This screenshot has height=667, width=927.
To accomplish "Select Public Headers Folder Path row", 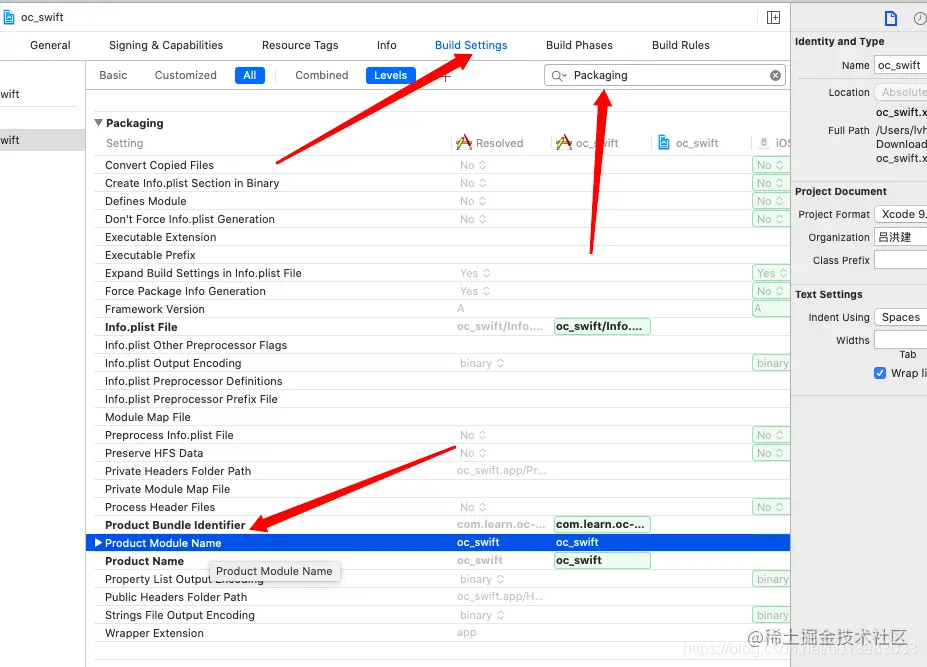I will 442,597.
